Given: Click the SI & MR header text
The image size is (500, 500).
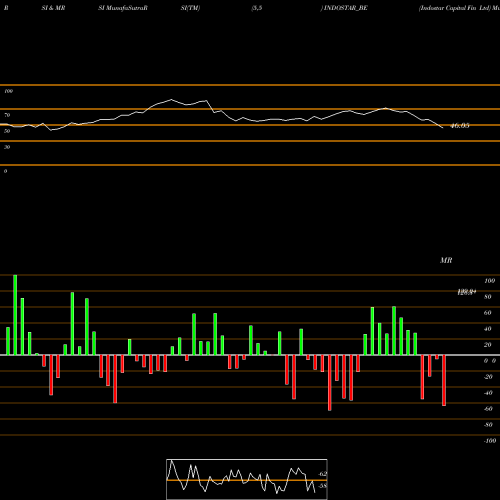Looking at the screenshot, I should (x=53, y=8).
